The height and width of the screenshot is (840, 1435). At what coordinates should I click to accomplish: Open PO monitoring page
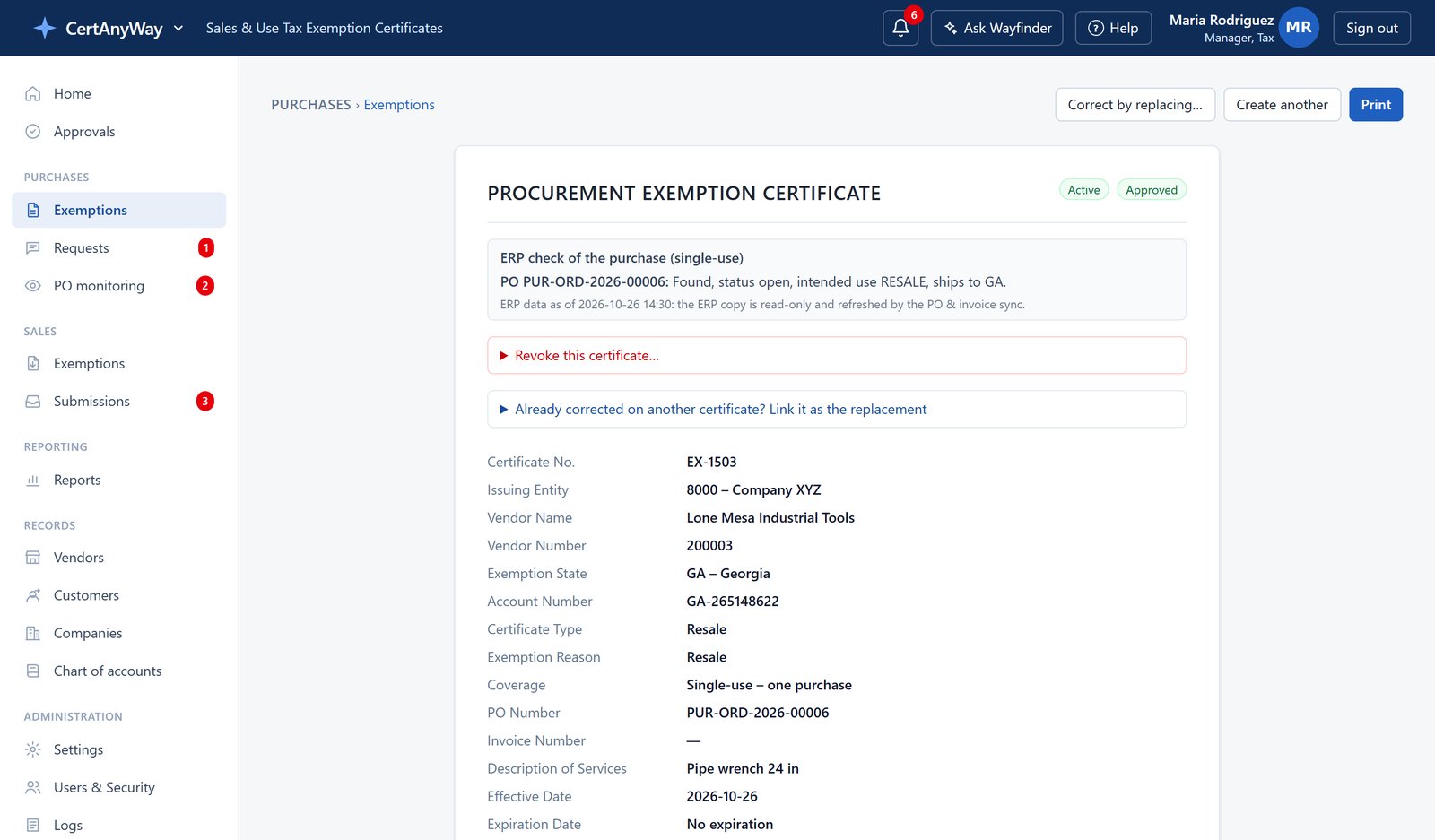point(119,285)
